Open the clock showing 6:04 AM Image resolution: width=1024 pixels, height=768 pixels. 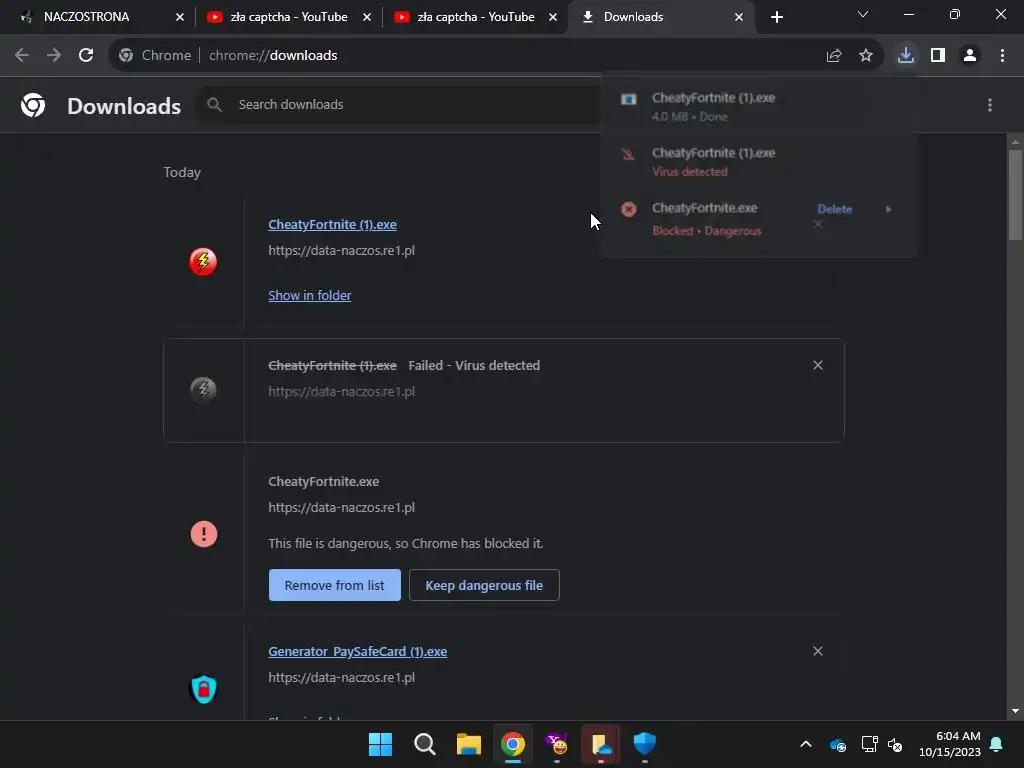pyautogui.click(x=950, y=744)
